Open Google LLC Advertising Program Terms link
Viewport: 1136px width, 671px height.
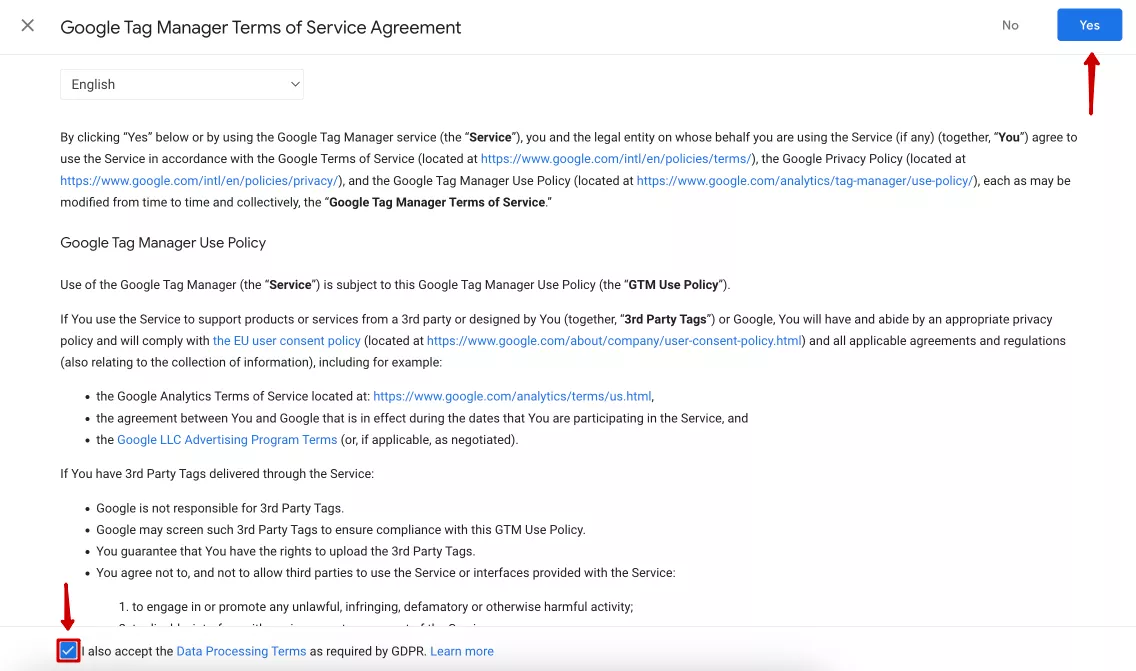(227, 440)
